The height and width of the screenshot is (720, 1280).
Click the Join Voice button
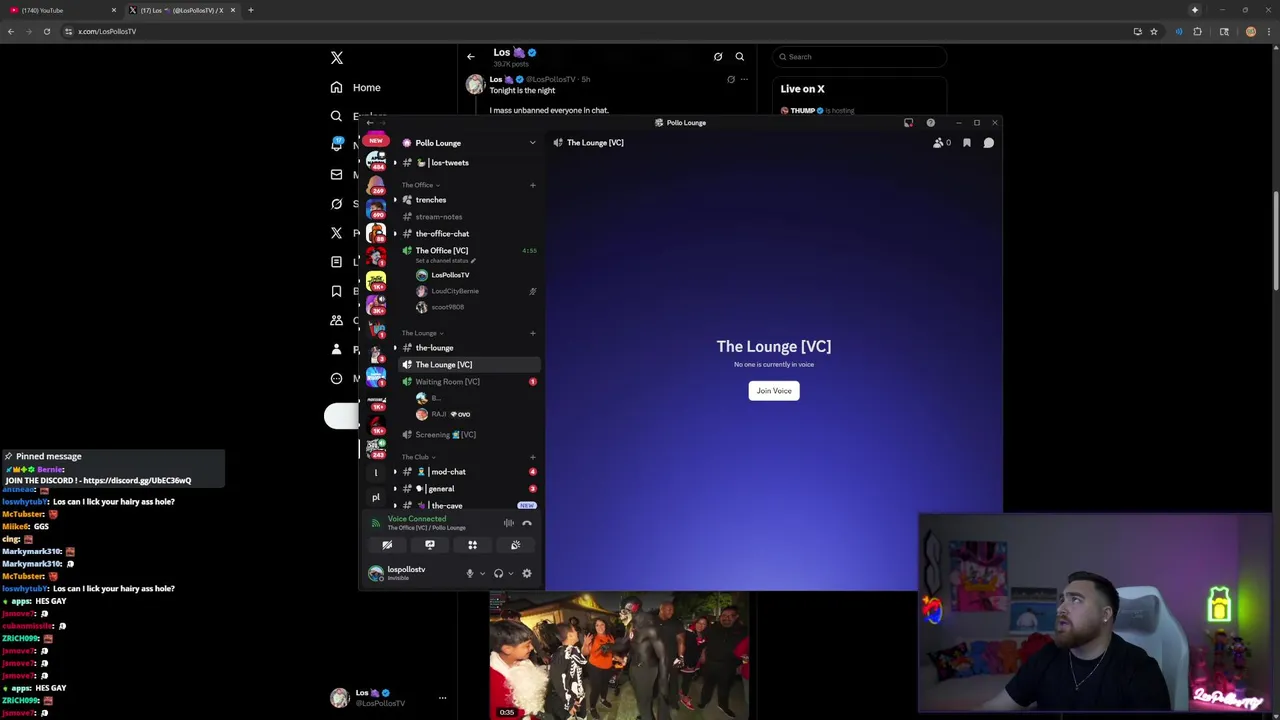click(774, 391)
